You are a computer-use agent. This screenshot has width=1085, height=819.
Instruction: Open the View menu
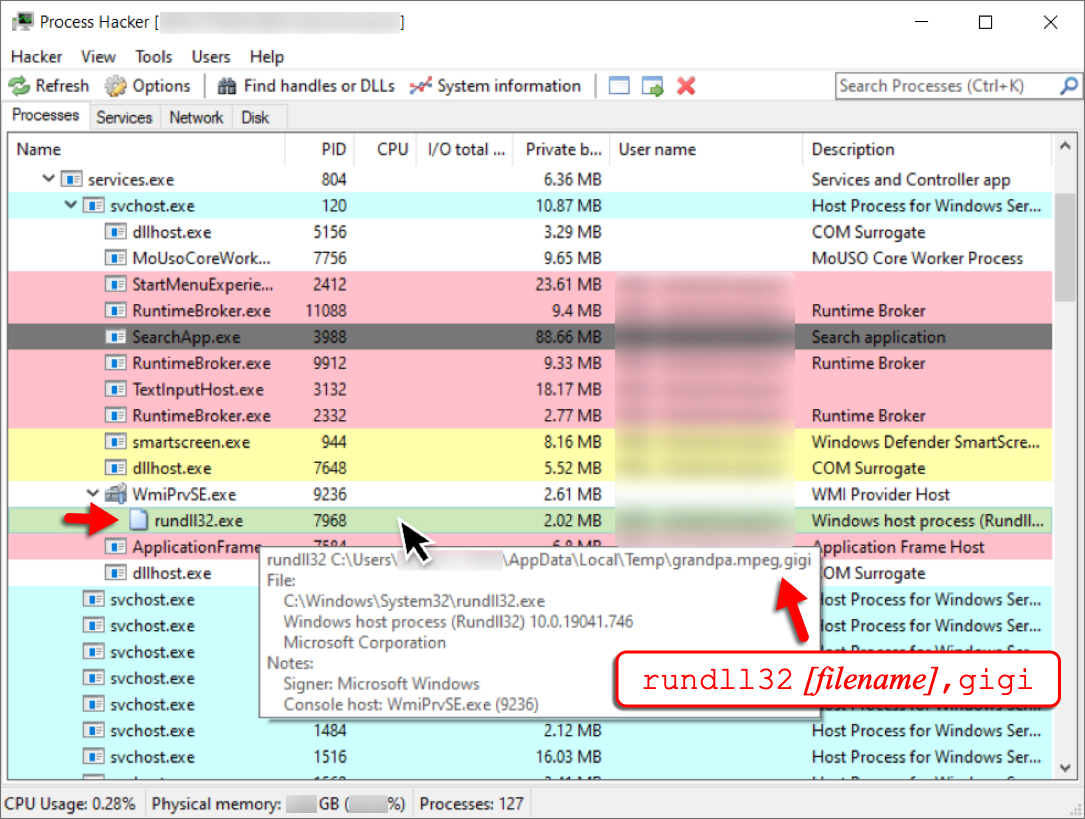98,57
